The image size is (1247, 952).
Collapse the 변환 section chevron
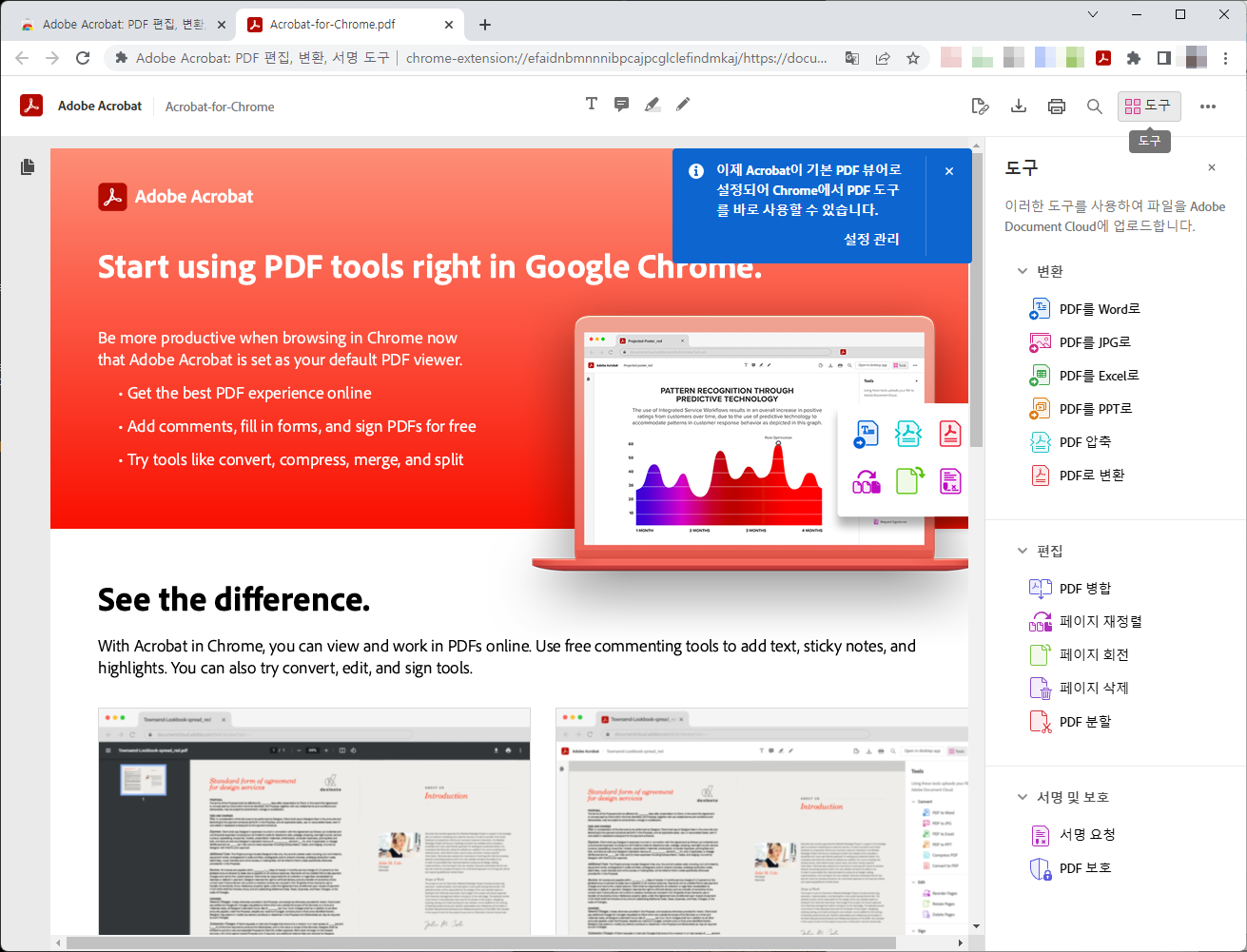1023,271
